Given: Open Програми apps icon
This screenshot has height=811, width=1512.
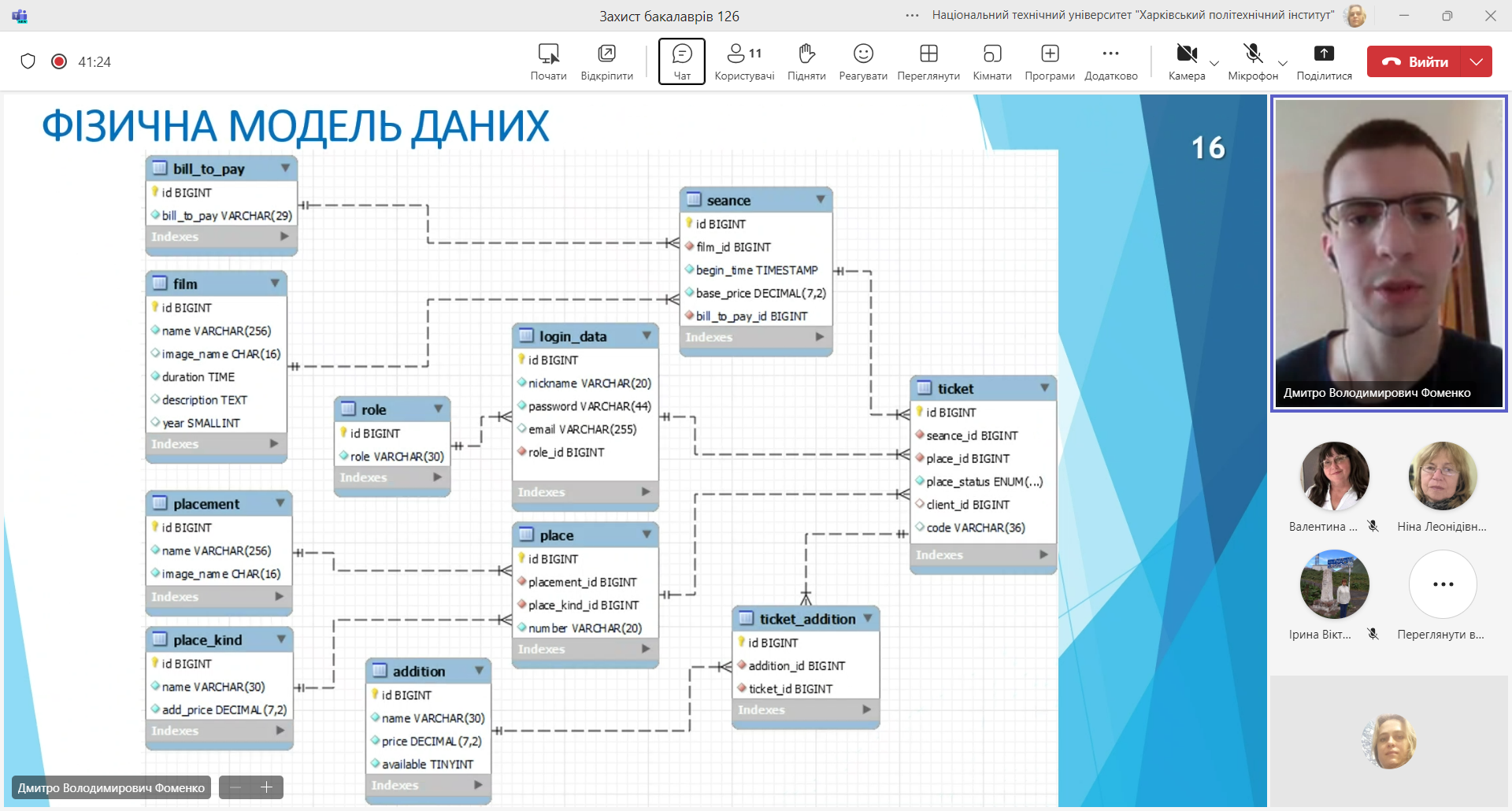Looking at the screenshot, I should pos(1049,61).
